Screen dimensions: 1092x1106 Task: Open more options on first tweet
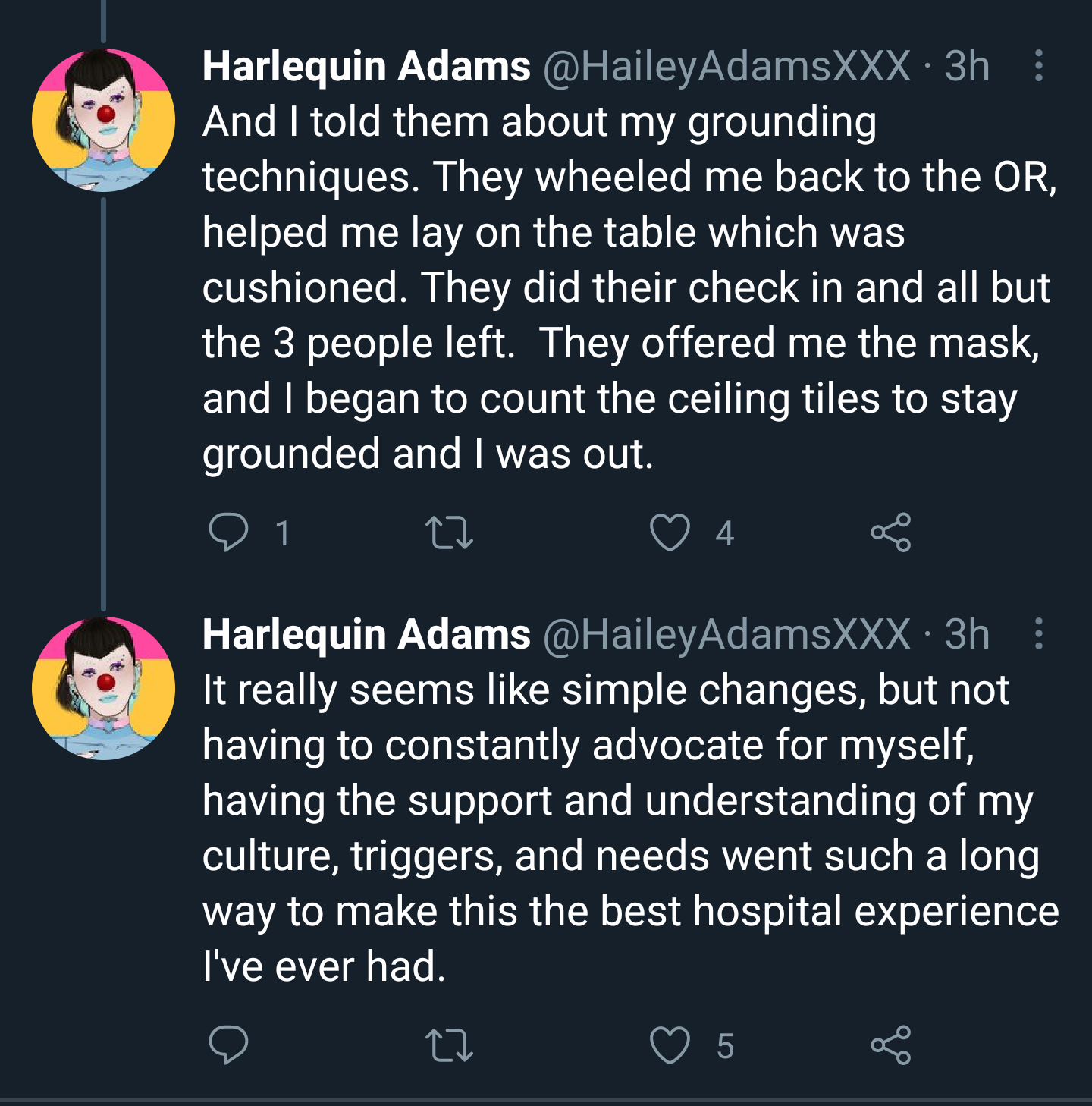coord(1039,66)
